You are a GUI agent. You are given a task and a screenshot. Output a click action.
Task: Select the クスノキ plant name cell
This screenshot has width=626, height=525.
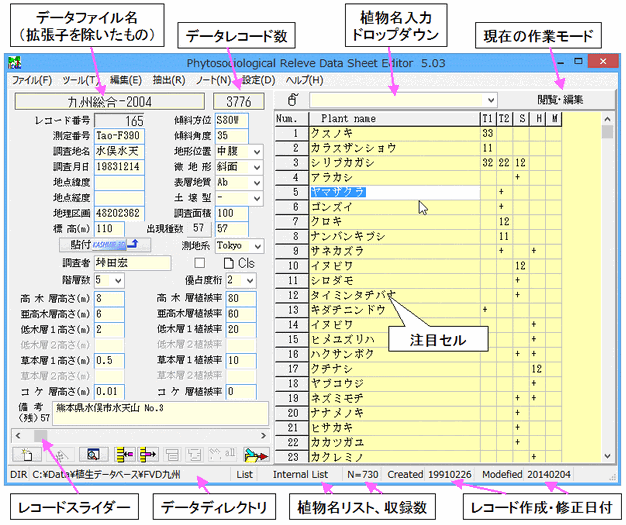[394, 133]
